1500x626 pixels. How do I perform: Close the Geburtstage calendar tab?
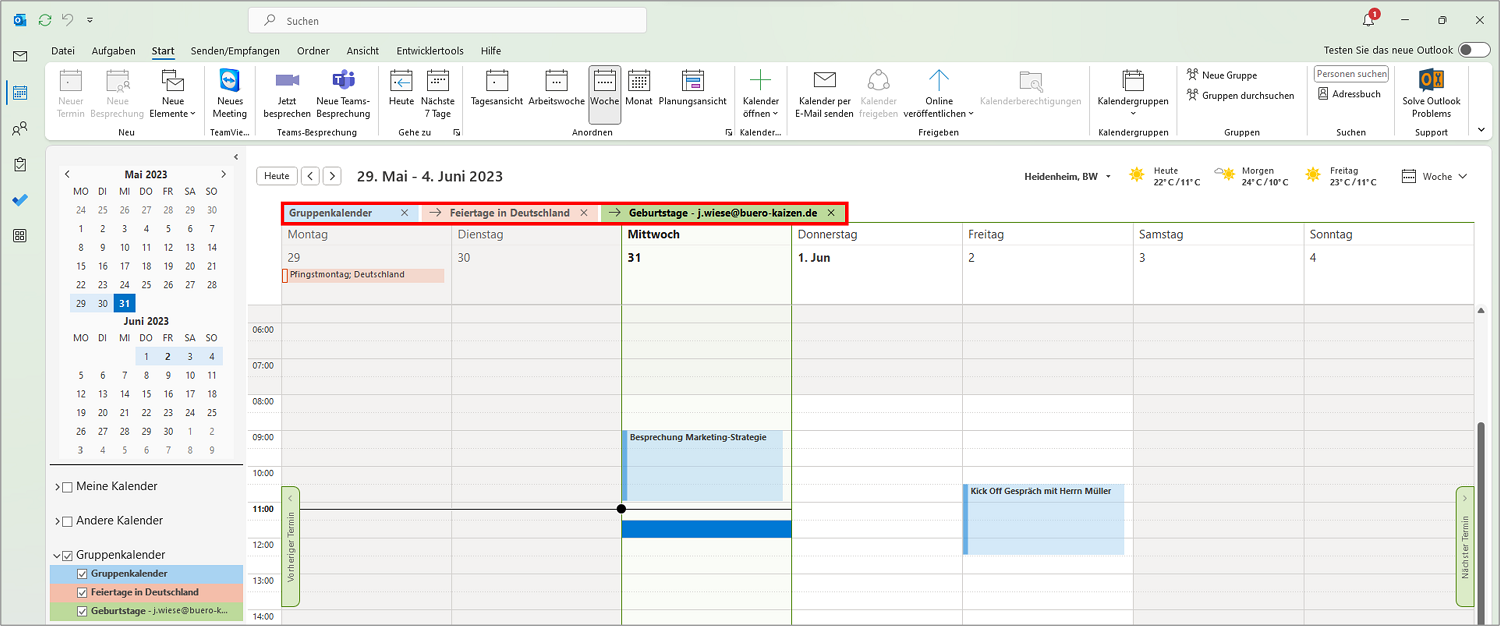coord(831,213)
